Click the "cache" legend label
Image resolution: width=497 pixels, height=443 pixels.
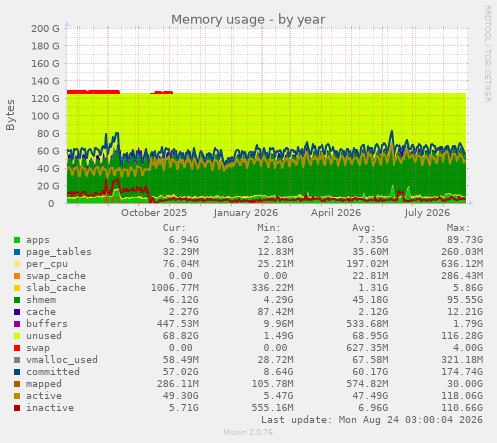41,312
